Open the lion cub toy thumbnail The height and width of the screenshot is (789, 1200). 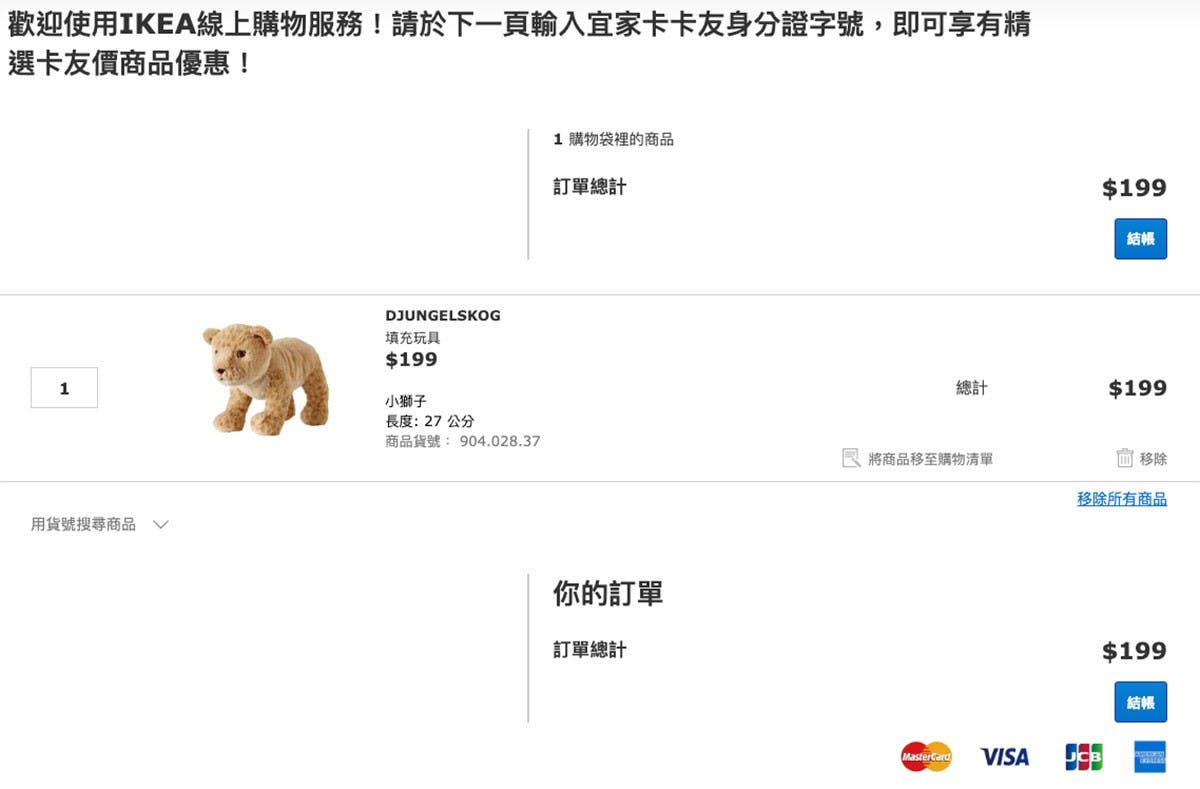click(265, 378)
